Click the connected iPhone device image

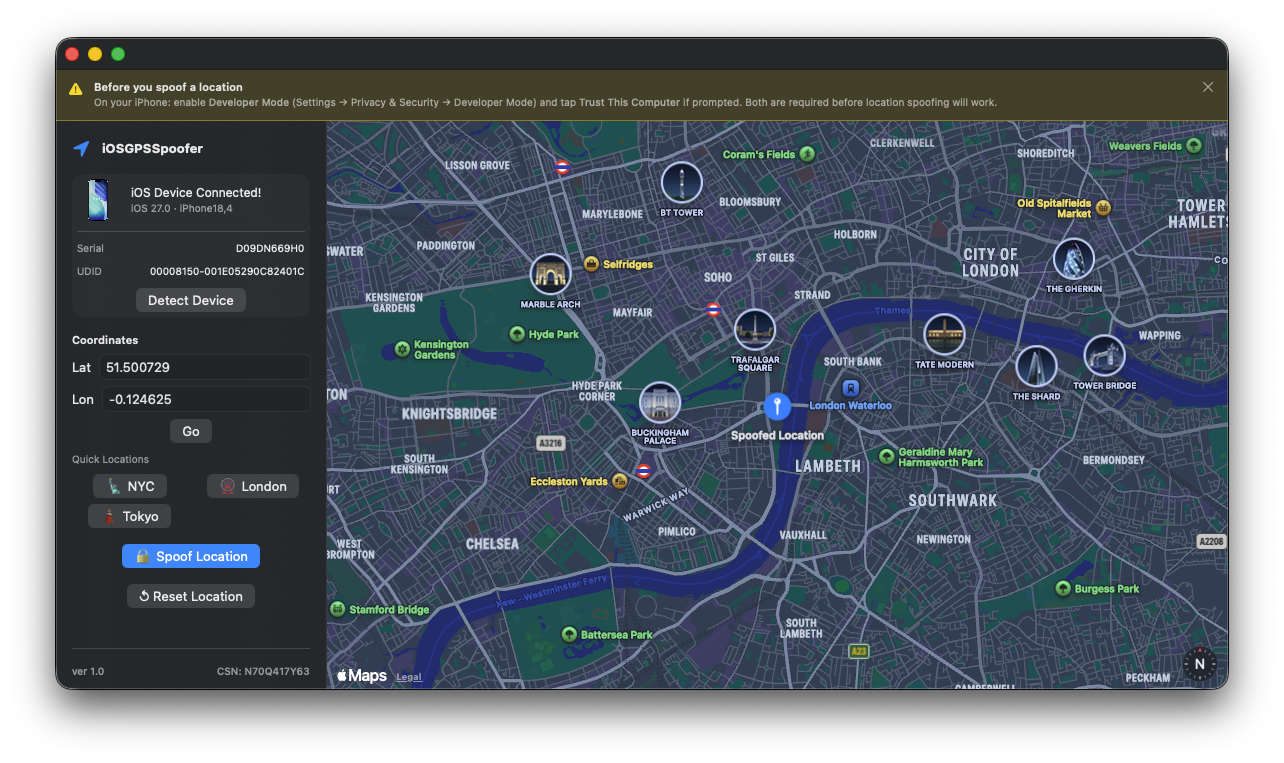tap(98, 200)
